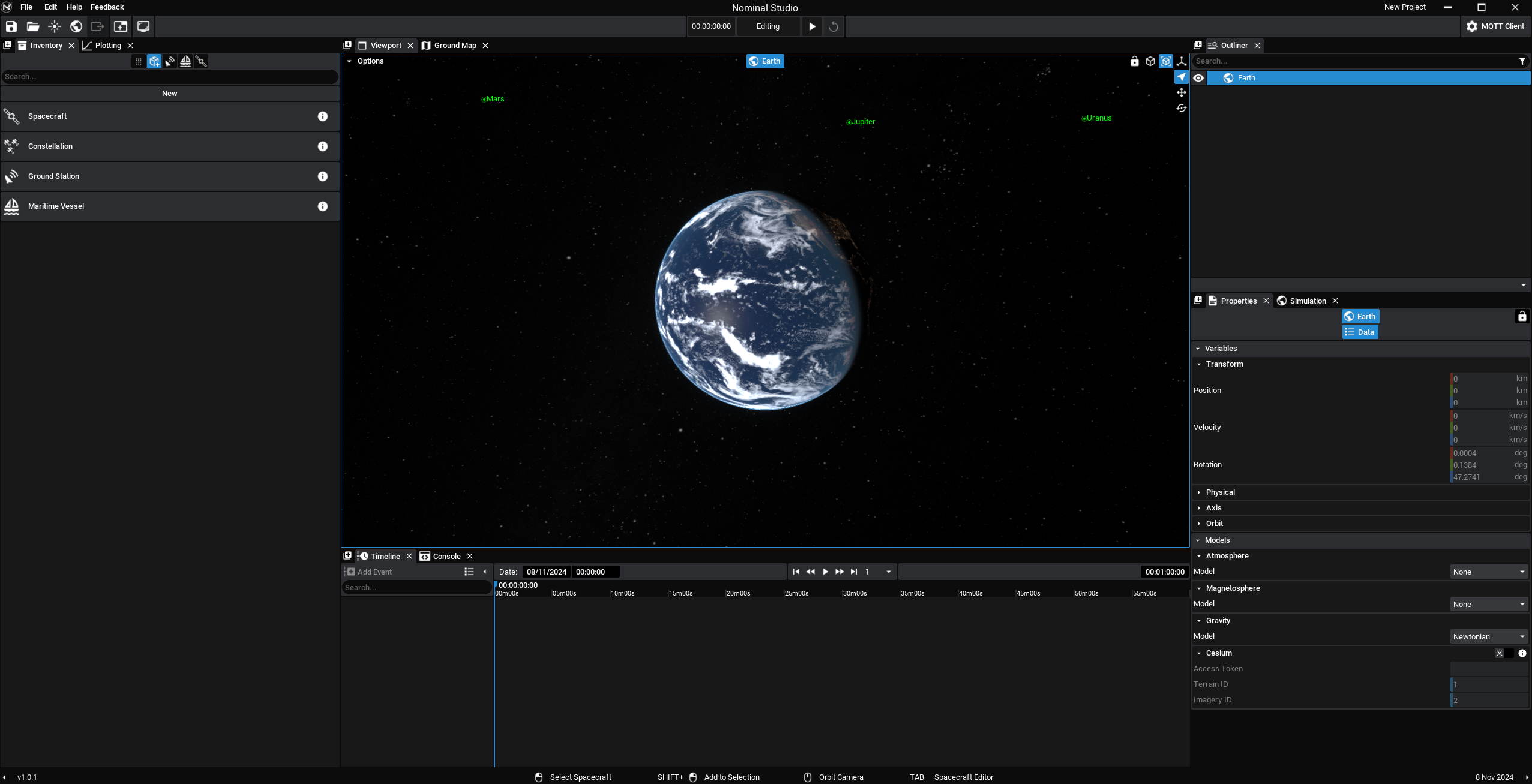Image resolution: width=1532 pixels, height=784 pixels.
Task: Add a panel next to Outliner tab
Action: click(x=1198, y=45)
